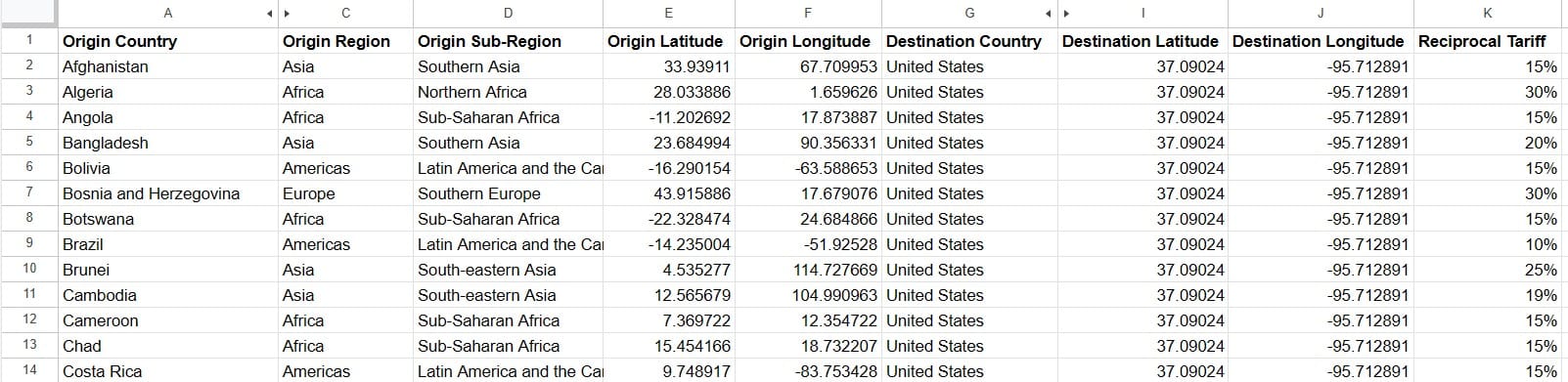Viewport: 1568px width, 382px height.
Task: Select the Northern Africa sub-region cell
Action: tap(509, 92)
